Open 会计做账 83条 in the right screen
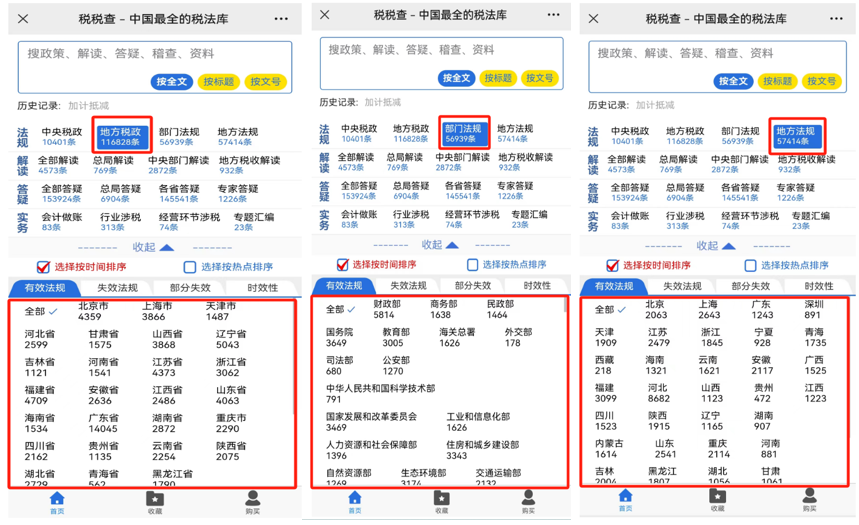Screen dimensions: 859x525 (630, 220)
